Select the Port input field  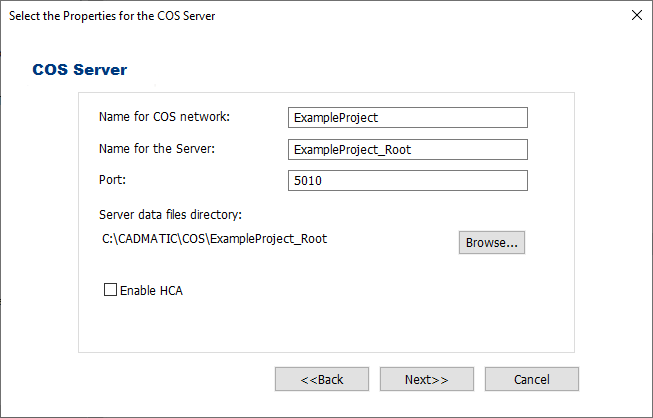[406, 181]
